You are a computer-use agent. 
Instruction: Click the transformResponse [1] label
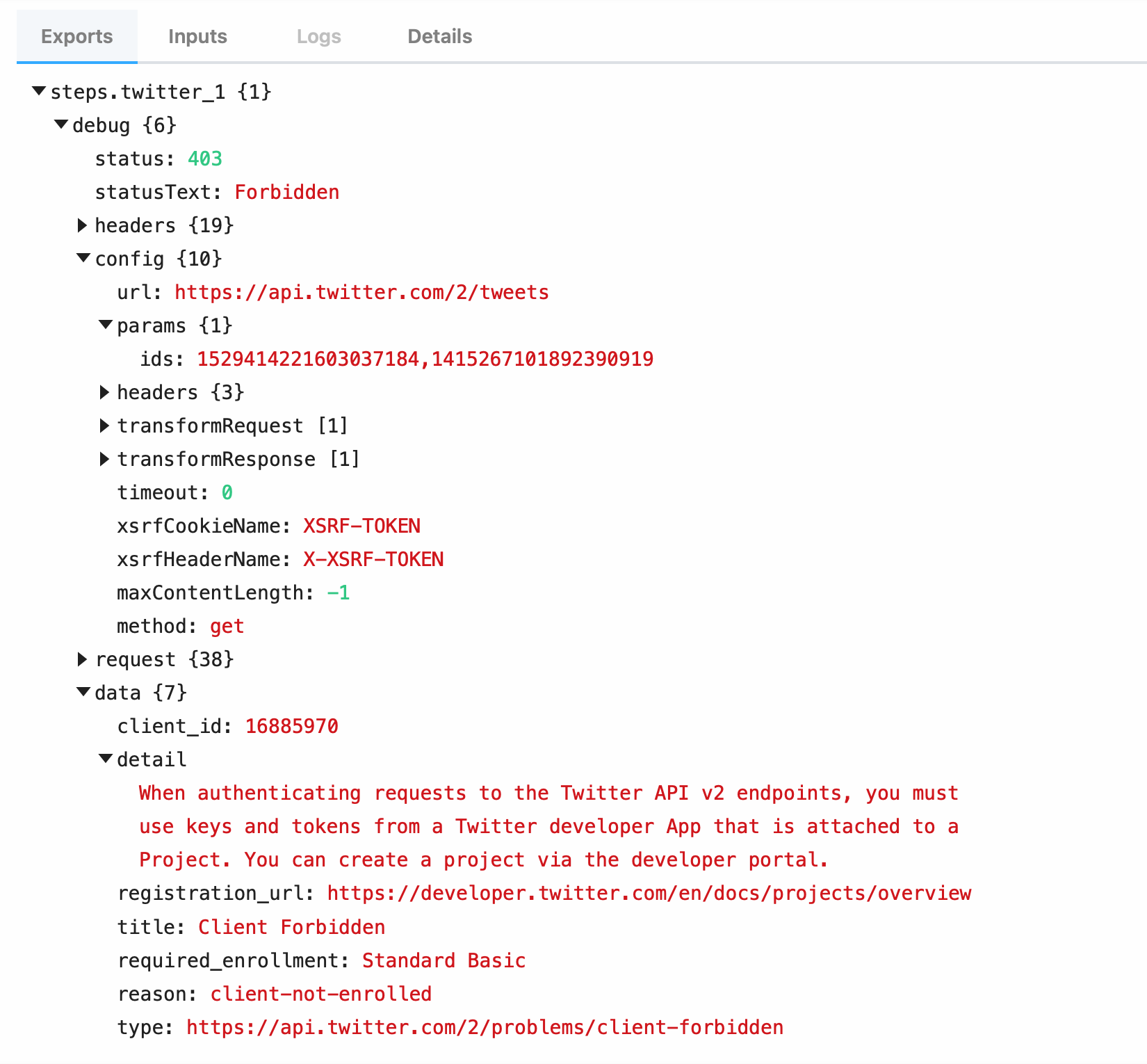[x=238, y=459]
